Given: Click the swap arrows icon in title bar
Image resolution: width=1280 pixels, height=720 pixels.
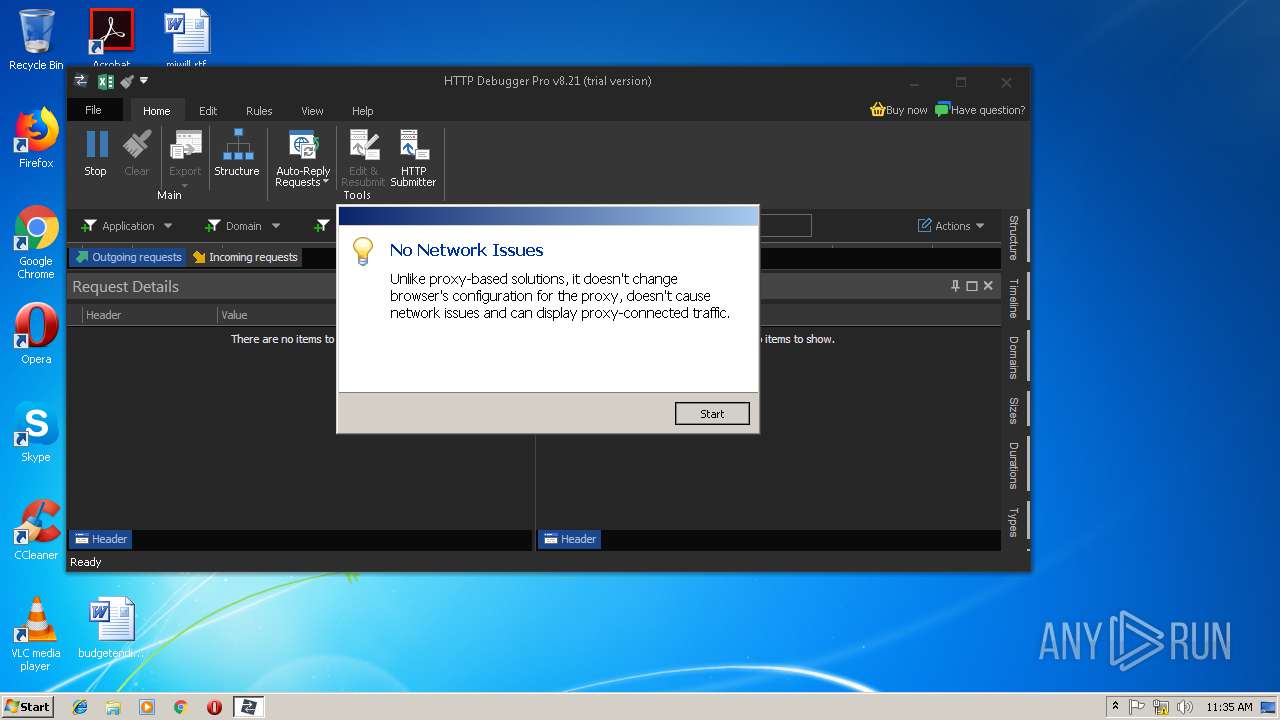Looking at the screenshot, I should tap(81, 81).
